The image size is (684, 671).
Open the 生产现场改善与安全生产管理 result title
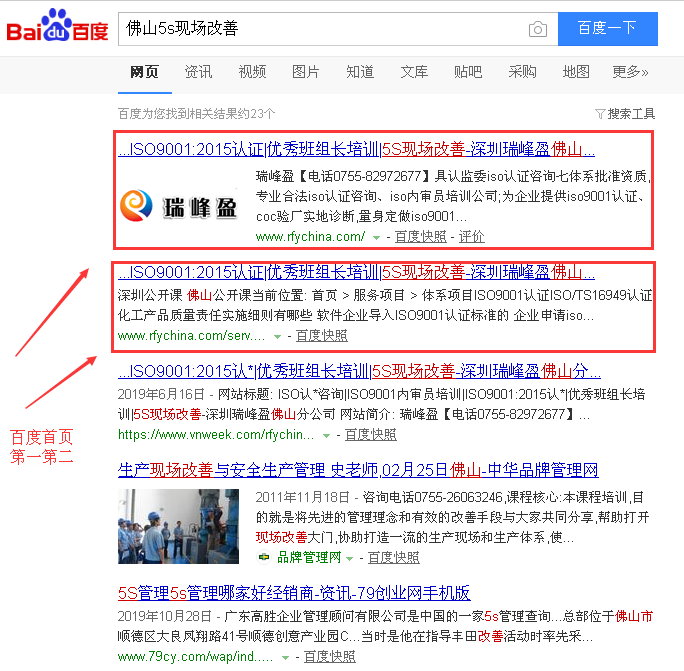[358, 470]
